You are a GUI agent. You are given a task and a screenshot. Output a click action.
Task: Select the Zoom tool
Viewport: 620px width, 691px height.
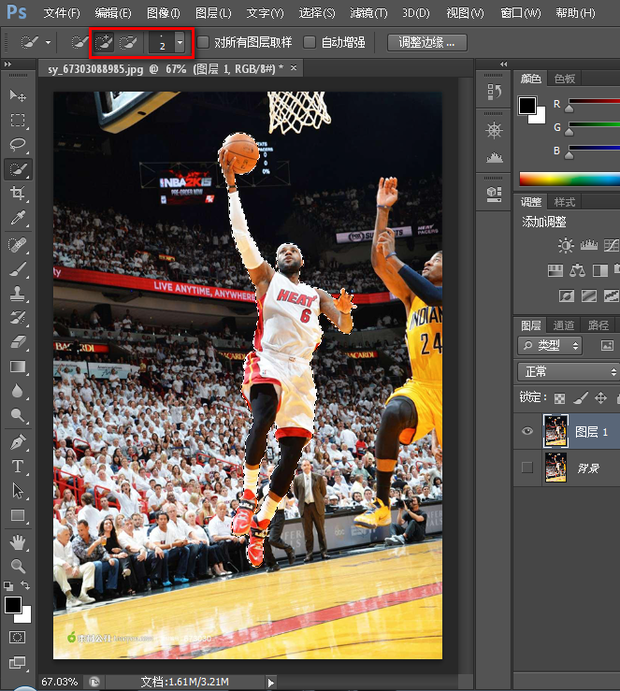point(18,566)
